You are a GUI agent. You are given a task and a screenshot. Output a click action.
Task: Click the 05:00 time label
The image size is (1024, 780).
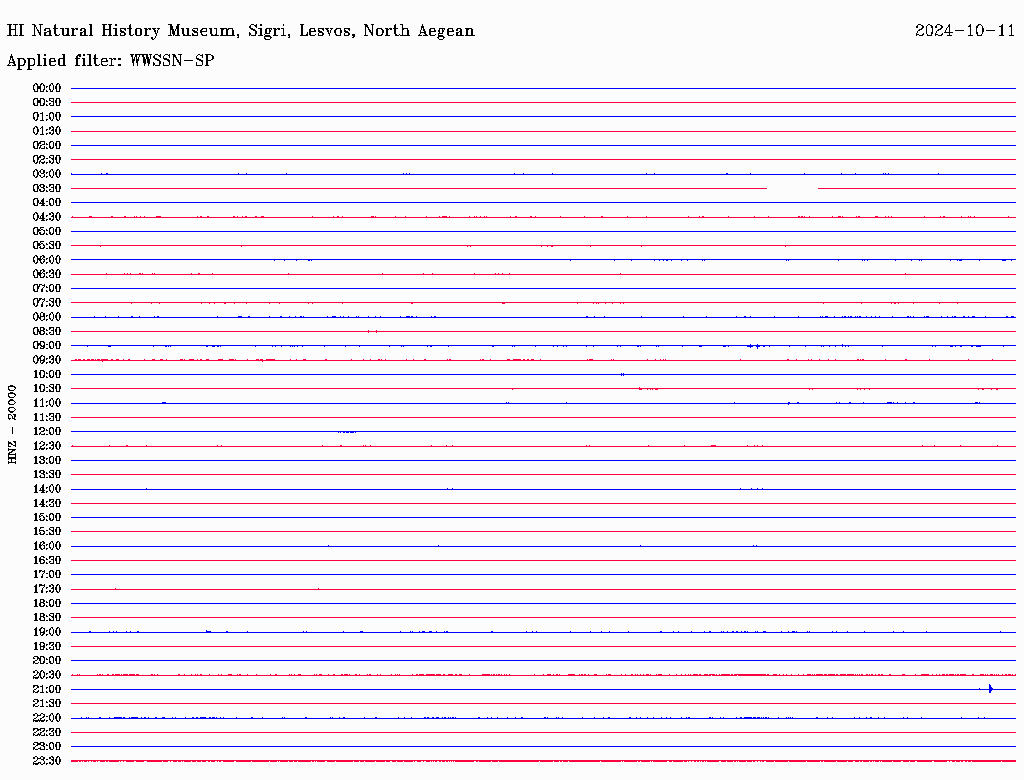(47, 231)
